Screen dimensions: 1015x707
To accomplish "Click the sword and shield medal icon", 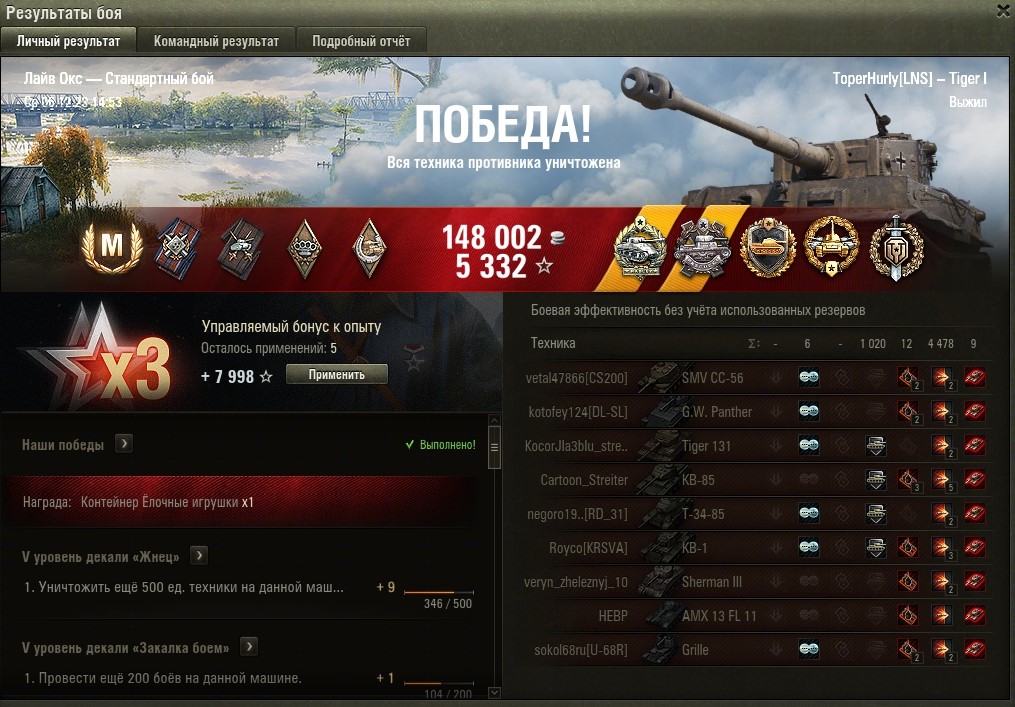I will [x=895, y=249].
